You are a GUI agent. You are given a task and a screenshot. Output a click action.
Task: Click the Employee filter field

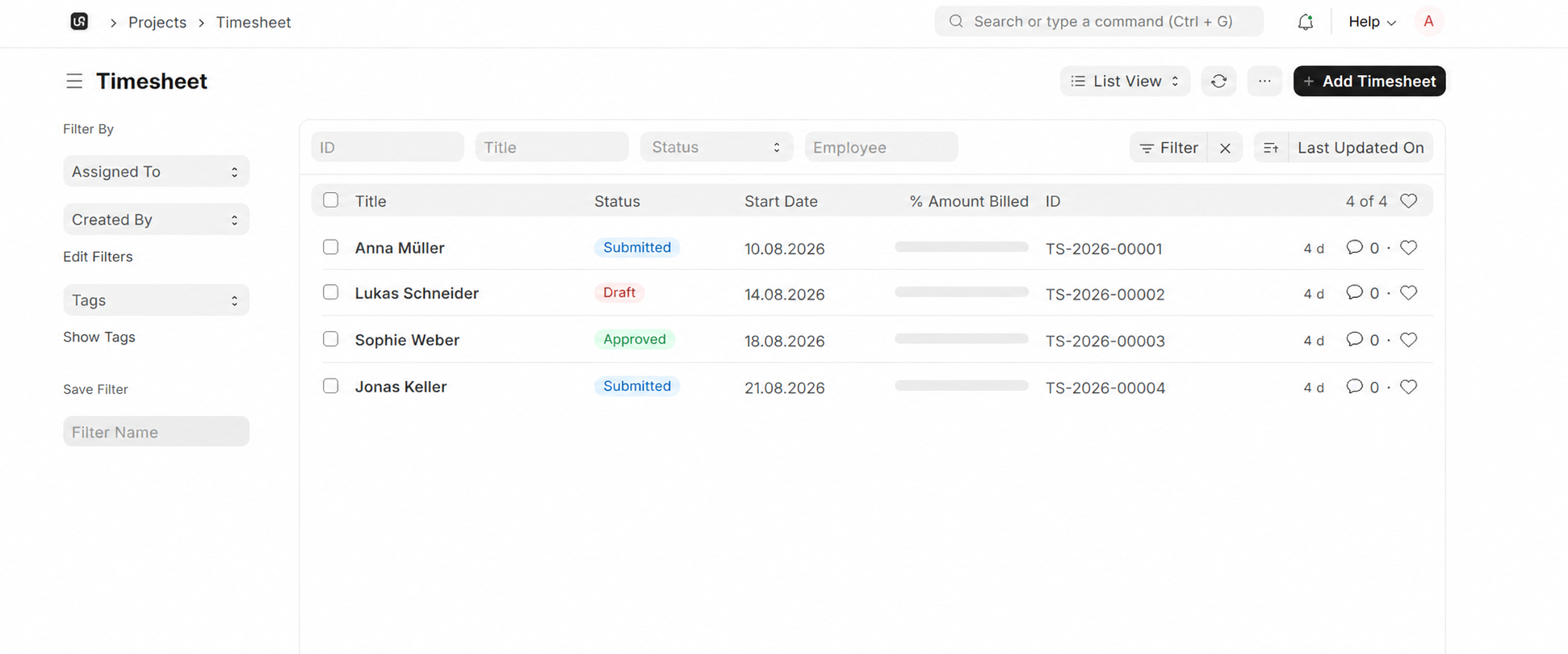pos(881,147)
